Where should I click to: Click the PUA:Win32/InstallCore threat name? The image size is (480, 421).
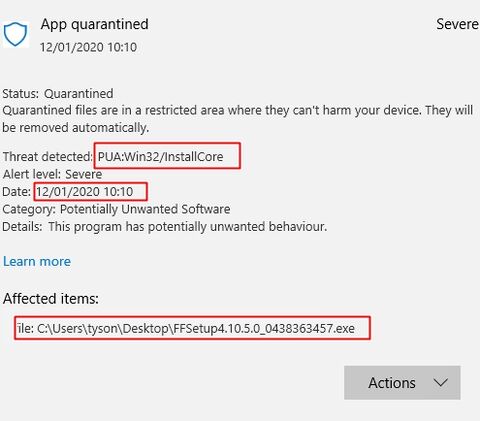(161, 157)
